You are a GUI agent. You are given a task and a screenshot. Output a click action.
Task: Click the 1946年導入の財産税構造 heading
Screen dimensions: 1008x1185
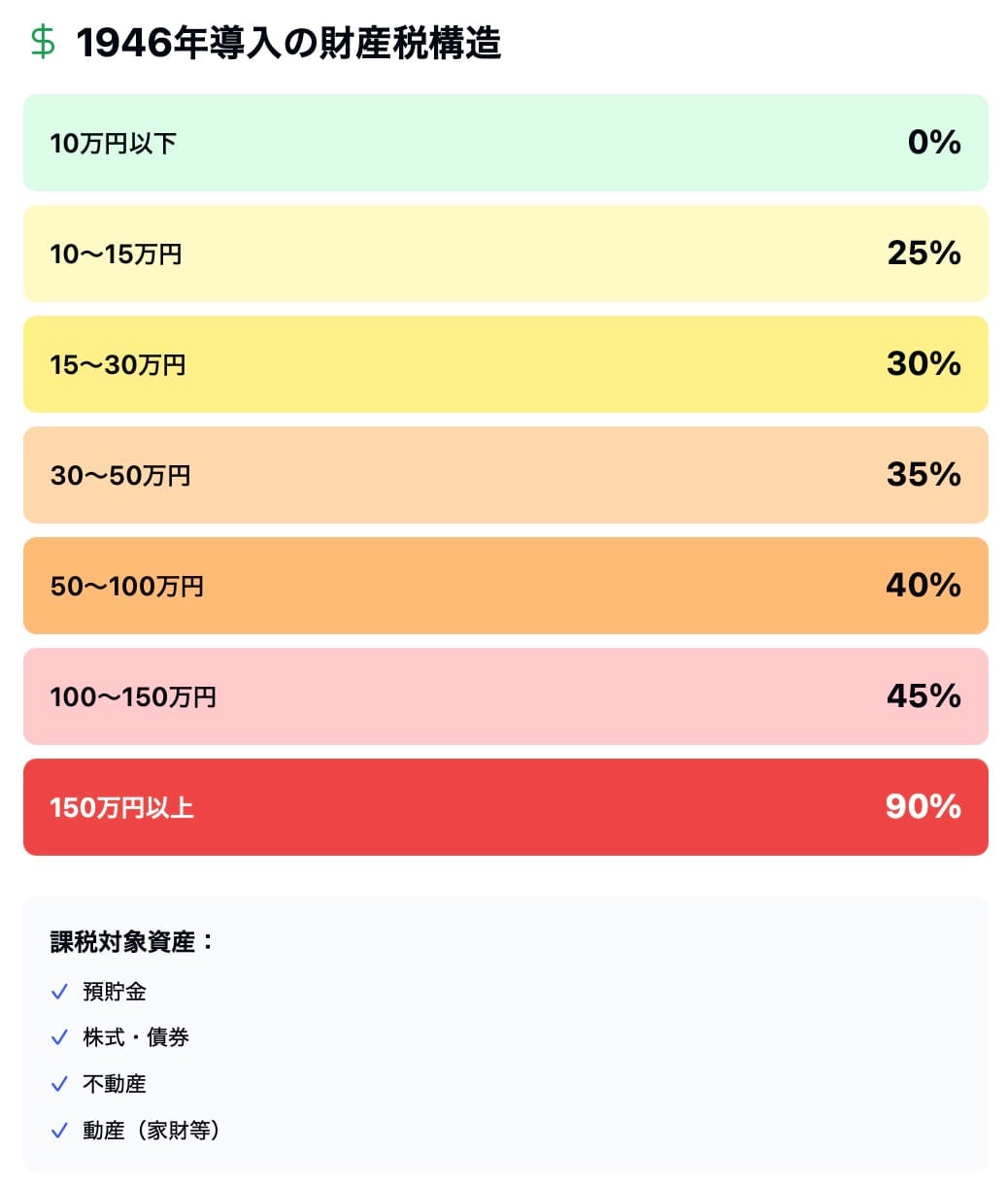288,44
